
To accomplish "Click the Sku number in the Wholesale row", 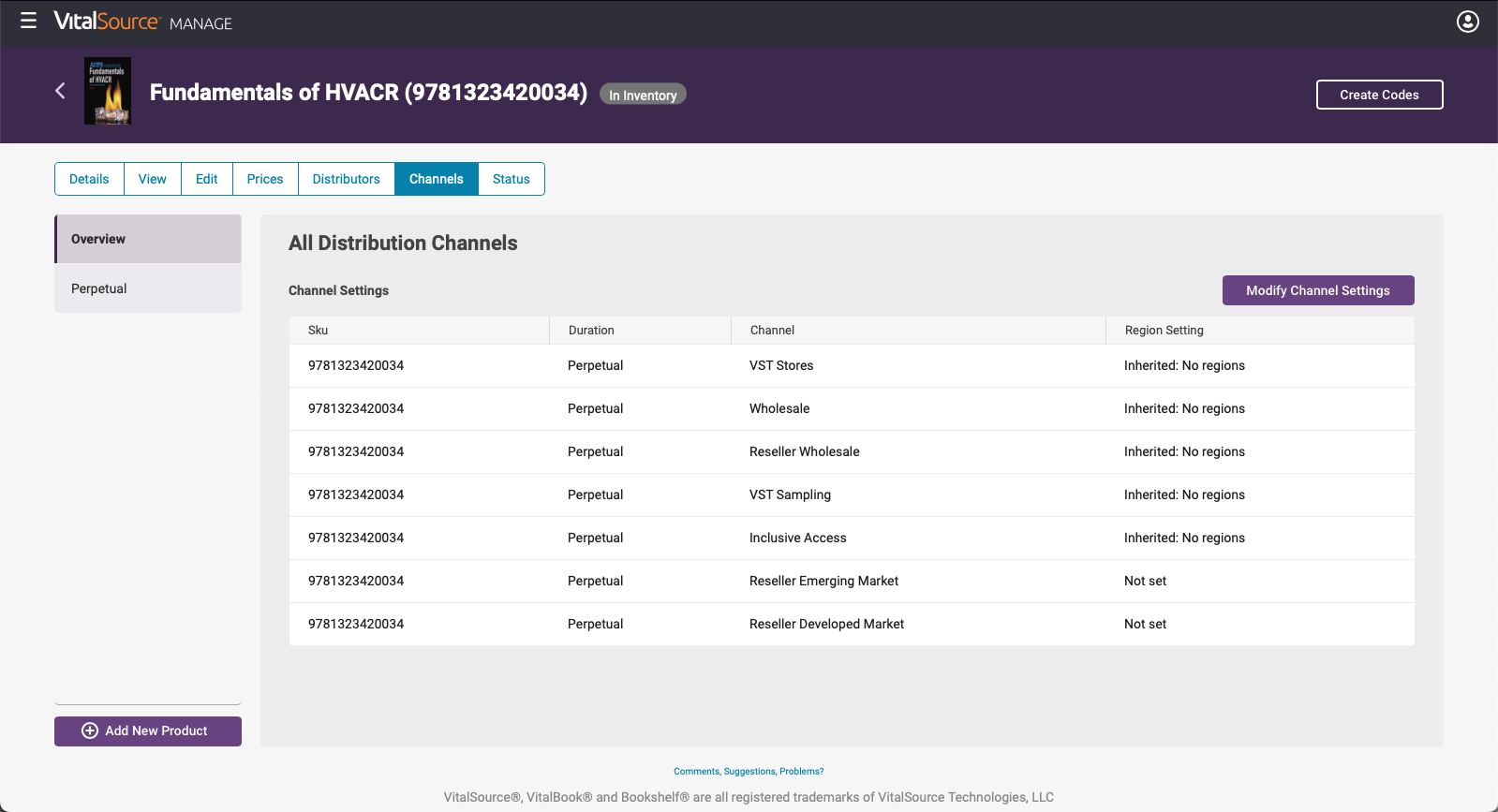I will coord(356,409).
